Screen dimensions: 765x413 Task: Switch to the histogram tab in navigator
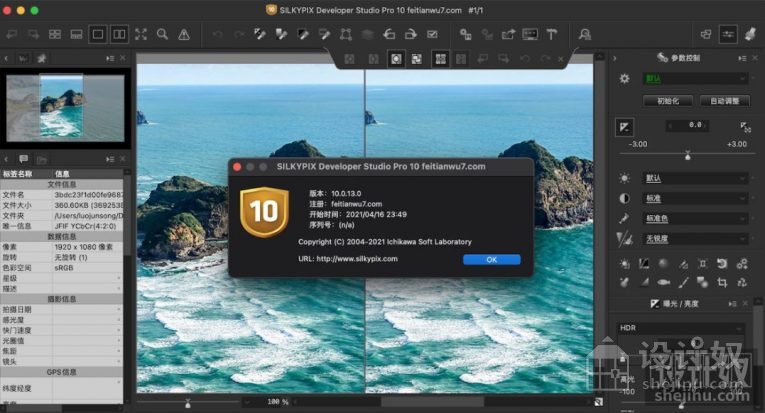[x=23, y=58]
